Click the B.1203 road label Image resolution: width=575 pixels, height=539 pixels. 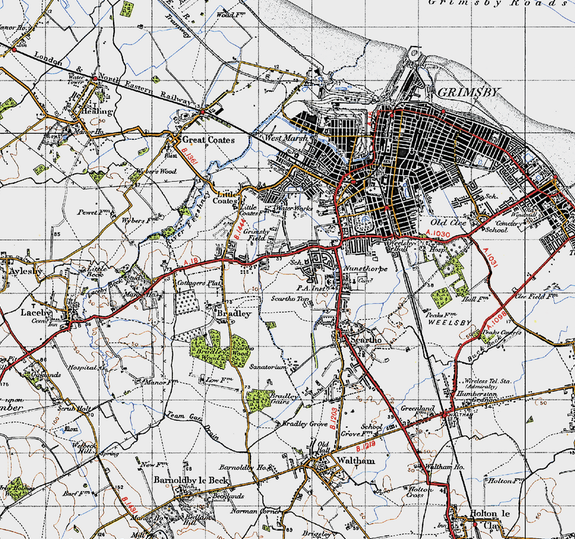pyautogui.click(x=333, y=418)
